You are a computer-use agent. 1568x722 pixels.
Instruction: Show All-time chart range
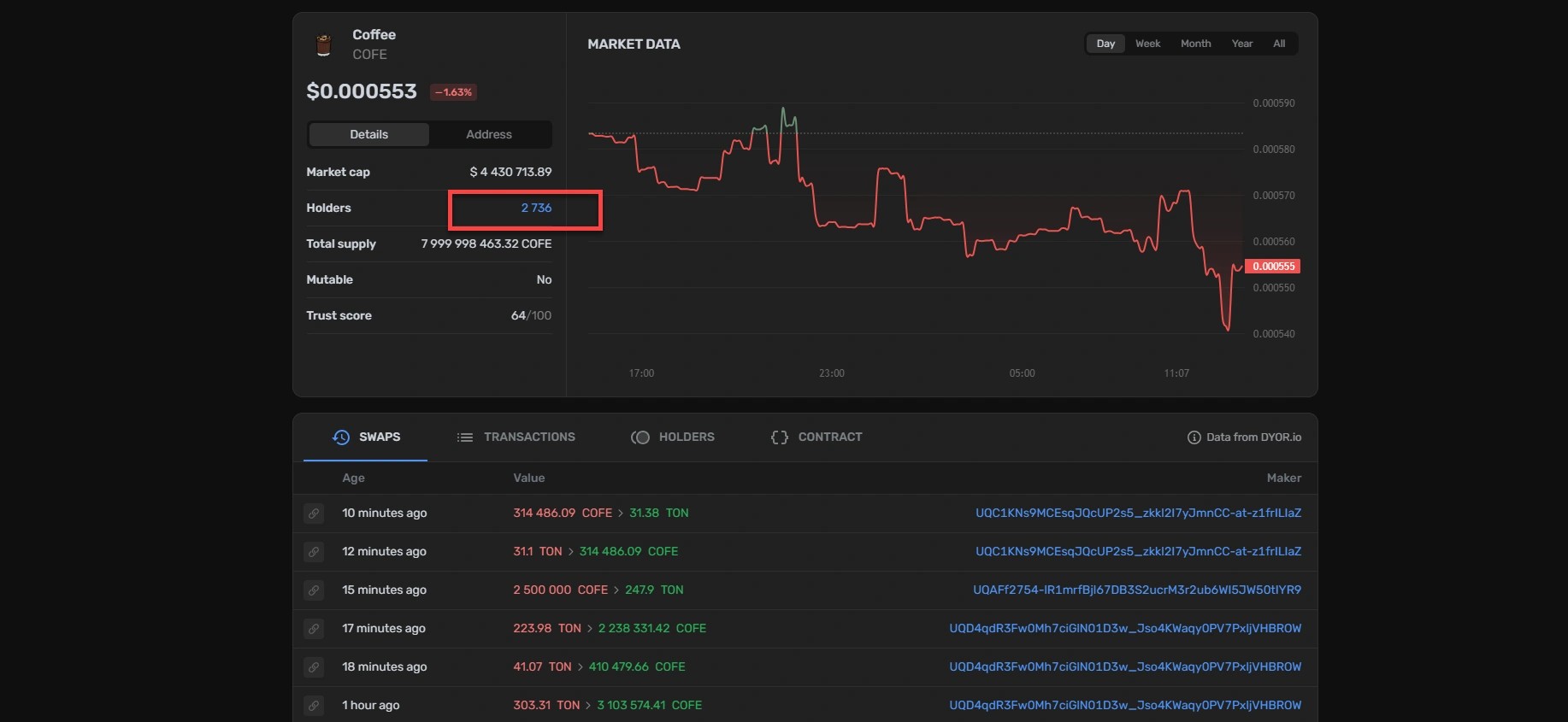[x=1278, y=44]
